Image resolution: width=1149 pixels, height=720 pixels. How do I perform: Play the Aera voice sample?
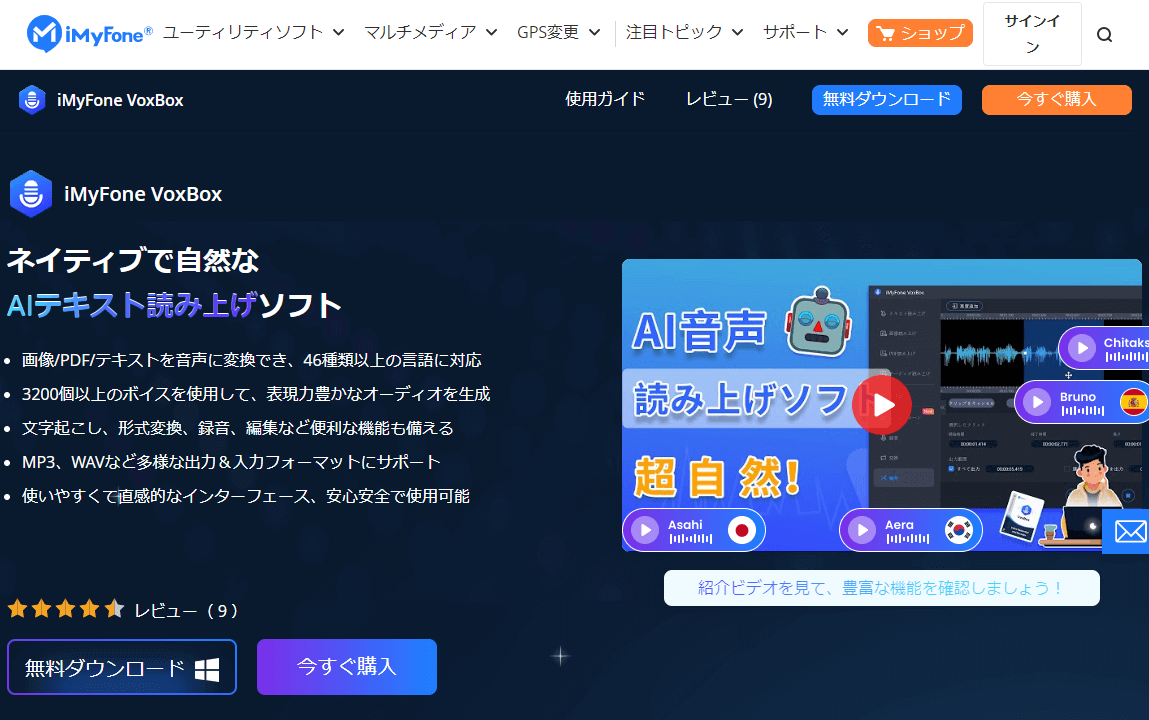point(862,530)
